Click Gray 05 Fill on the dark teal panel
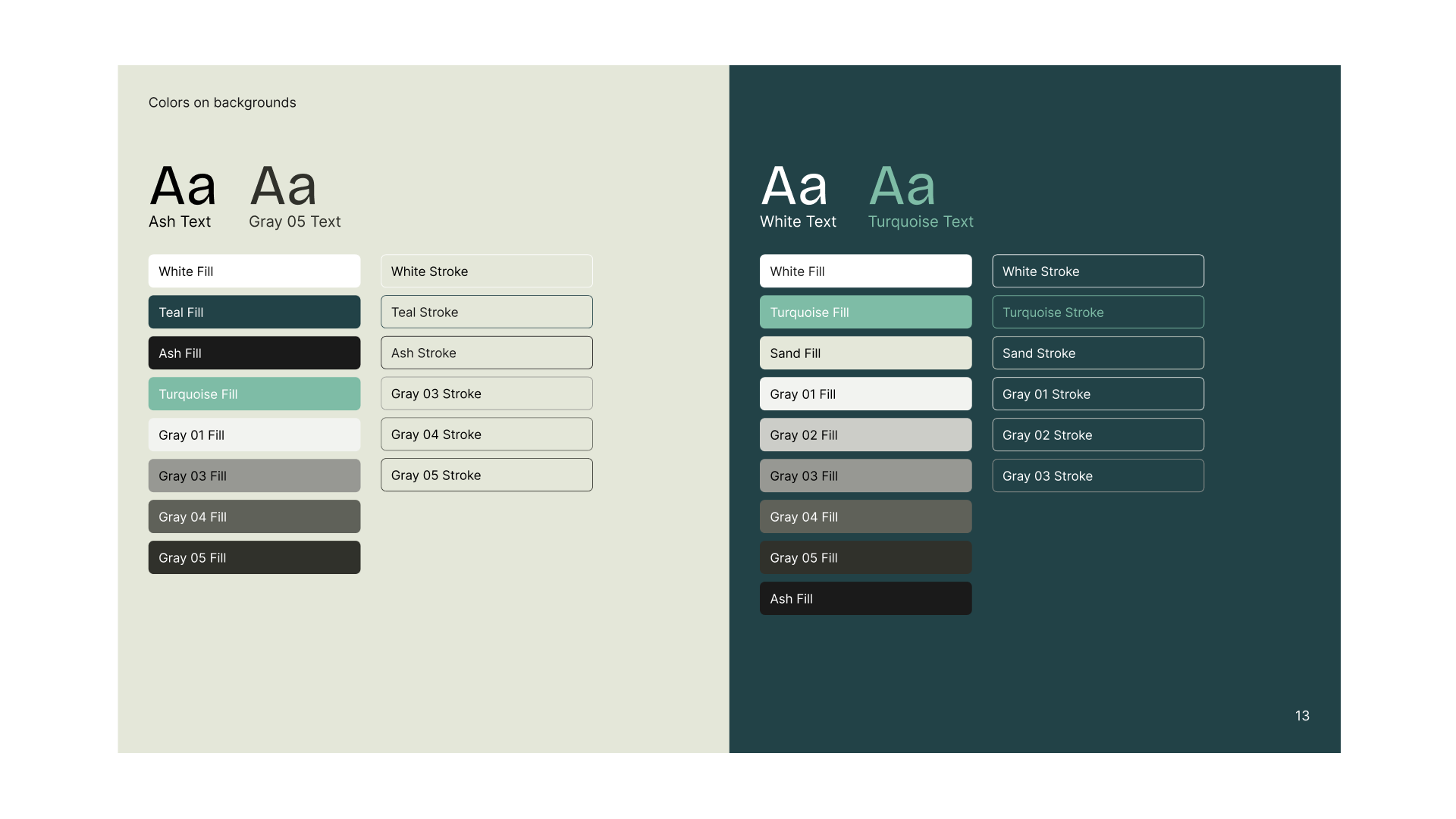The height and width of the screenshot is (819, 1456). pos(865,557)
